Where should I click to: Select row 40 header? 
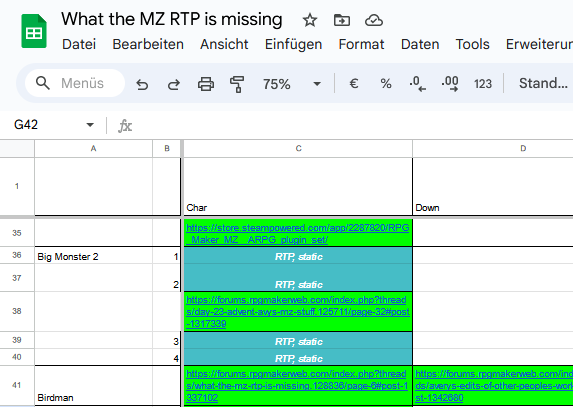coord(17,357)
